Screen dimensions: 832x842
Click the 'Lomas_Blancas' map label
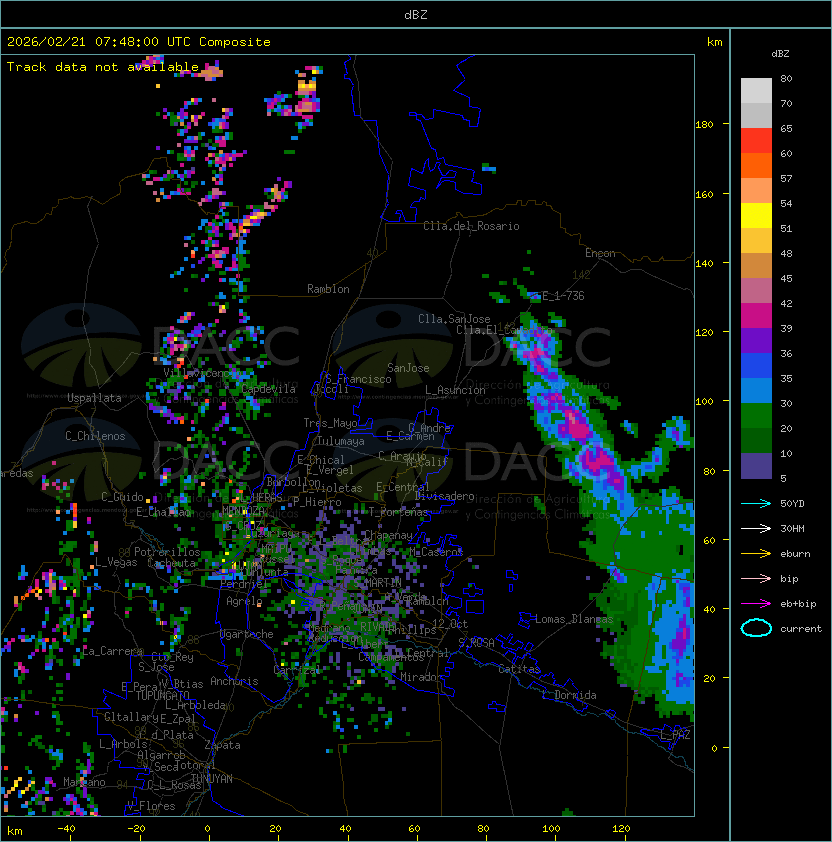574,619
